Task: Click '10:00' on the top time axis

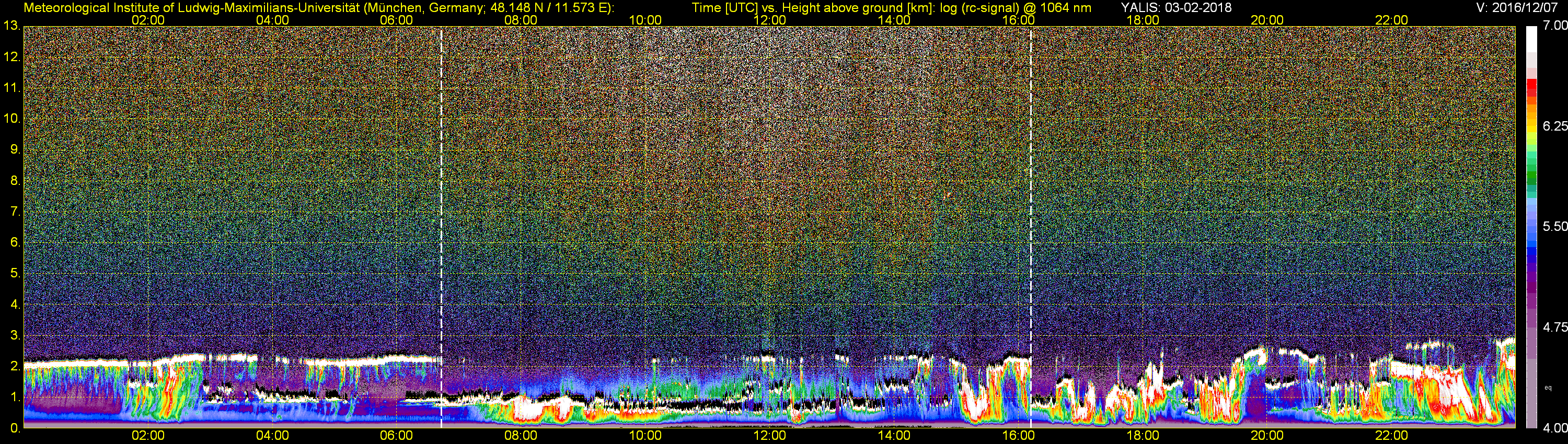Action: [645, 20]
